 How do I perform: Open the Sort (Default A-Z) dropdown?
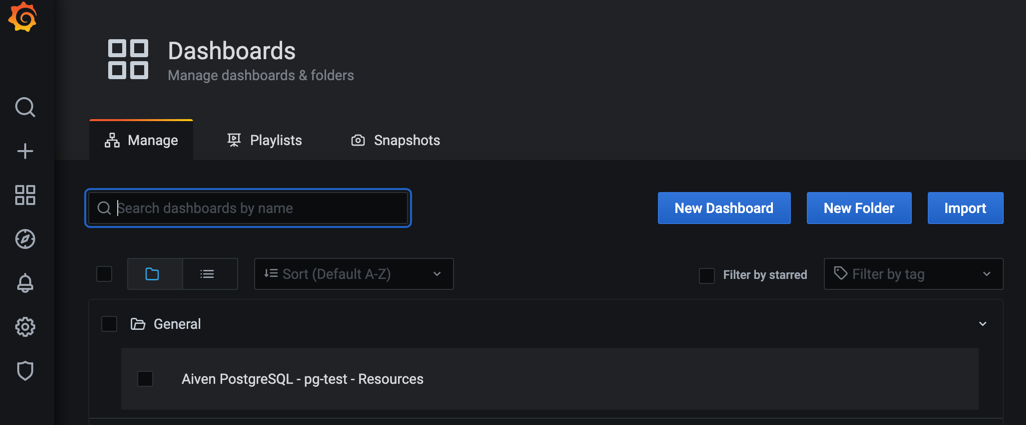[353, 274]
